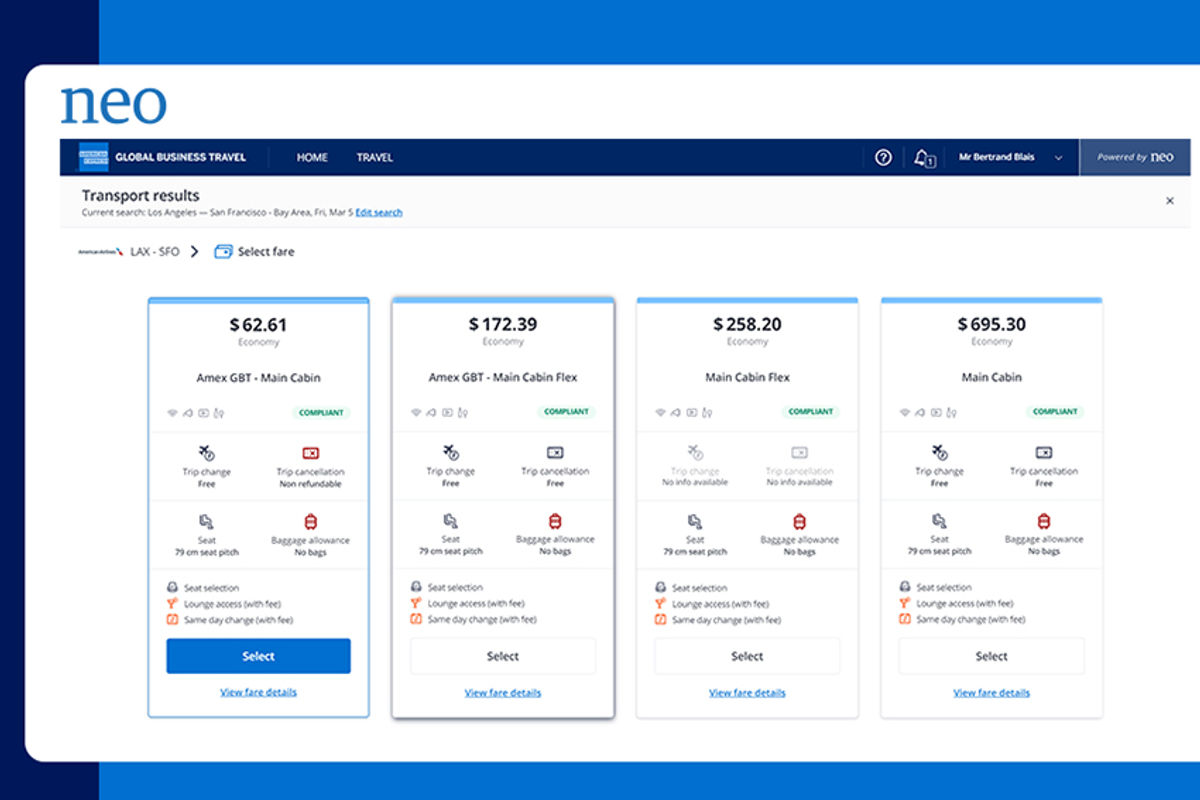Viewport: 1200px width, 800px height.
Task: Open the notifications bell icon
Action: (922, 157)
